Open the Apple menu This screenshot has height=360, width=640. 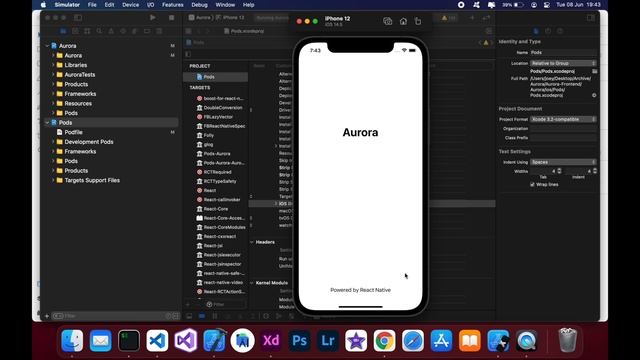(43, 5)
